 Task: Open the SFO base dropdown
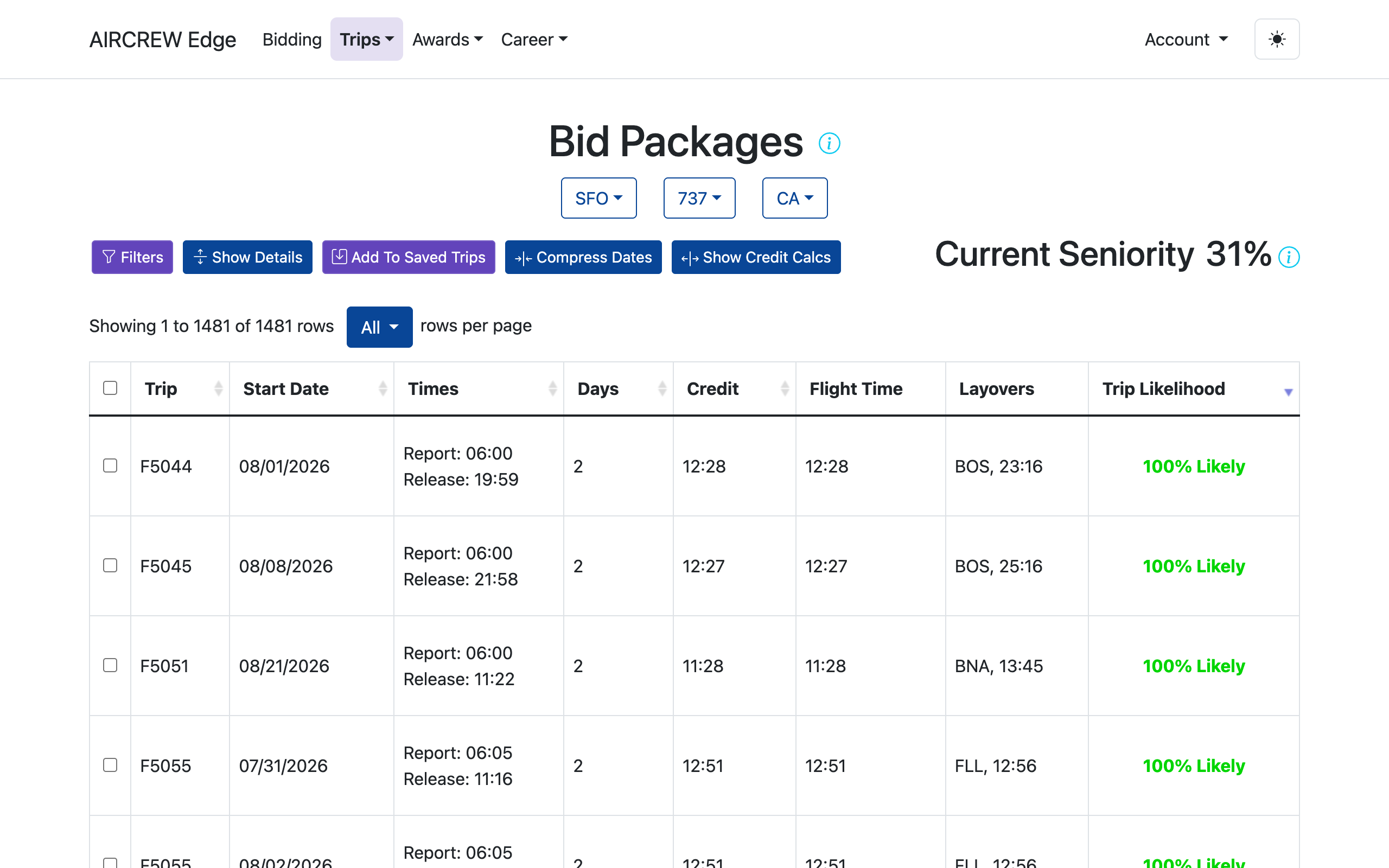click(x=598, y=198)
